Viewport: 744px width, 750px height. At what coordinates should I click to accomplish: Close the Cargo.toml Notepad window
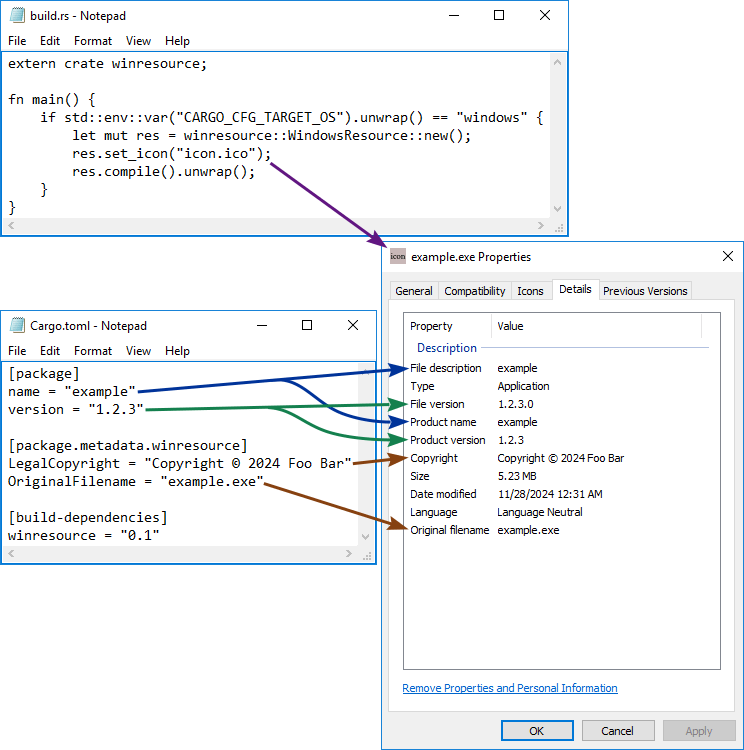click(x=353, y=325)
